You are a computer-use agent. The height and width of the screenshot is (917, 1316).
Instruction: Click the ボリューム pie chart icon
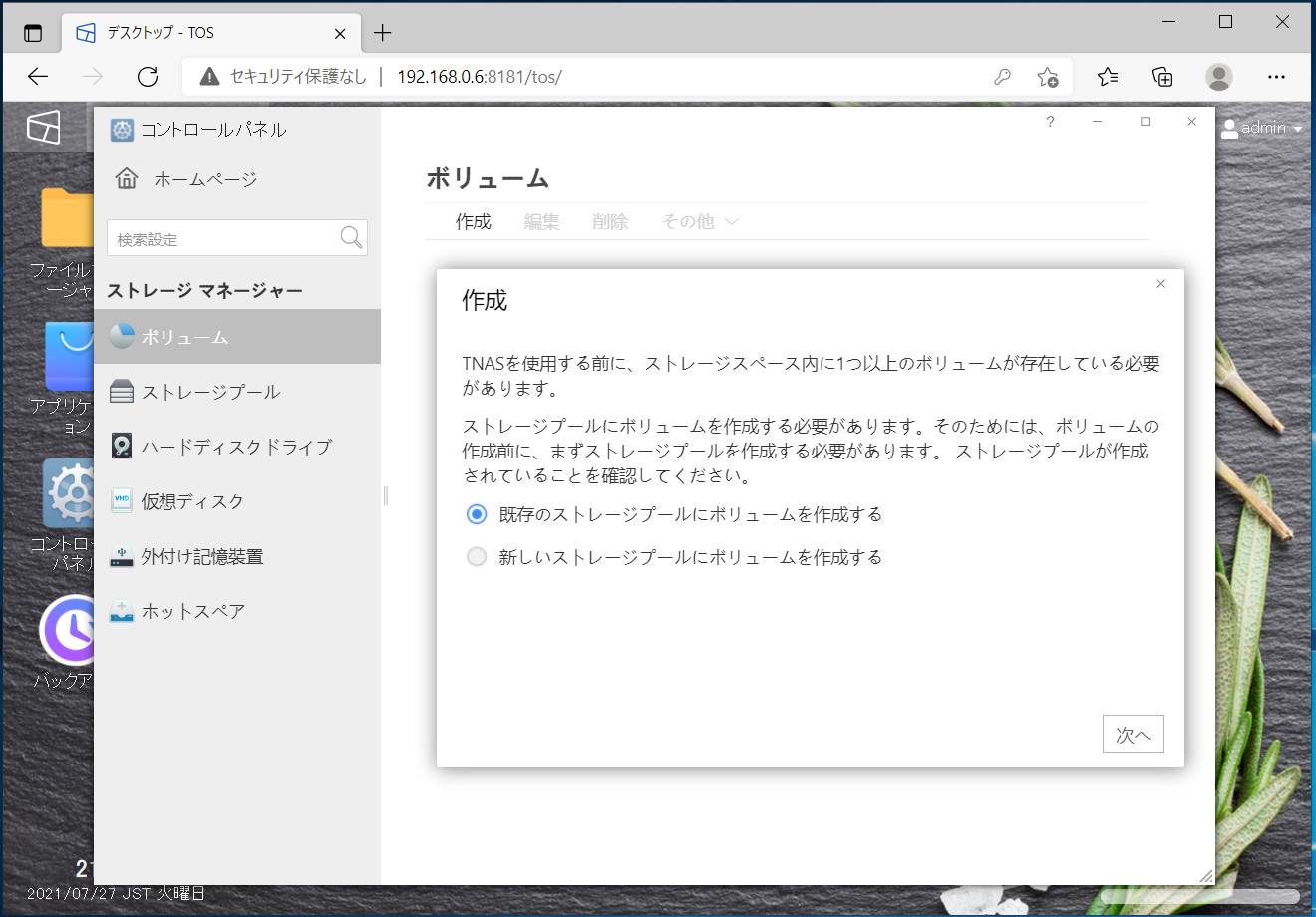click(x=122, y=336)
